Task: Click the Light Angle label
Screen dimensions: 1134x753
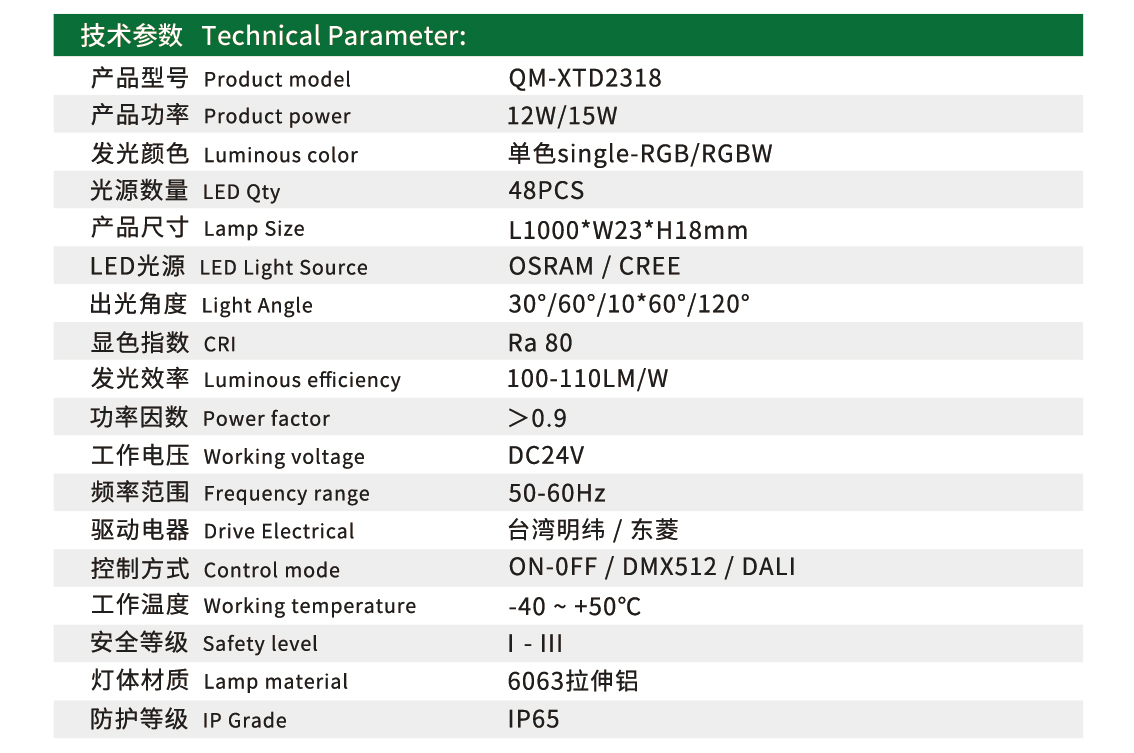Action: click(x=257, y=306)
